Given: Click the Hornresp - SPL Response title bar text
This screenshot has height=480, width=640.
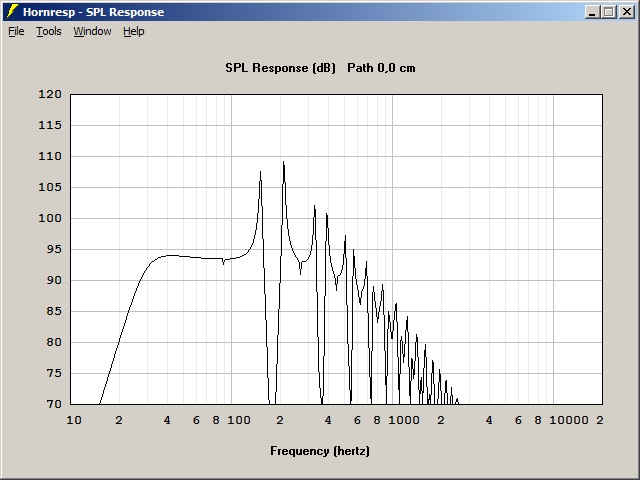Looking at the screenshot, I should click(x=93, y=12).
